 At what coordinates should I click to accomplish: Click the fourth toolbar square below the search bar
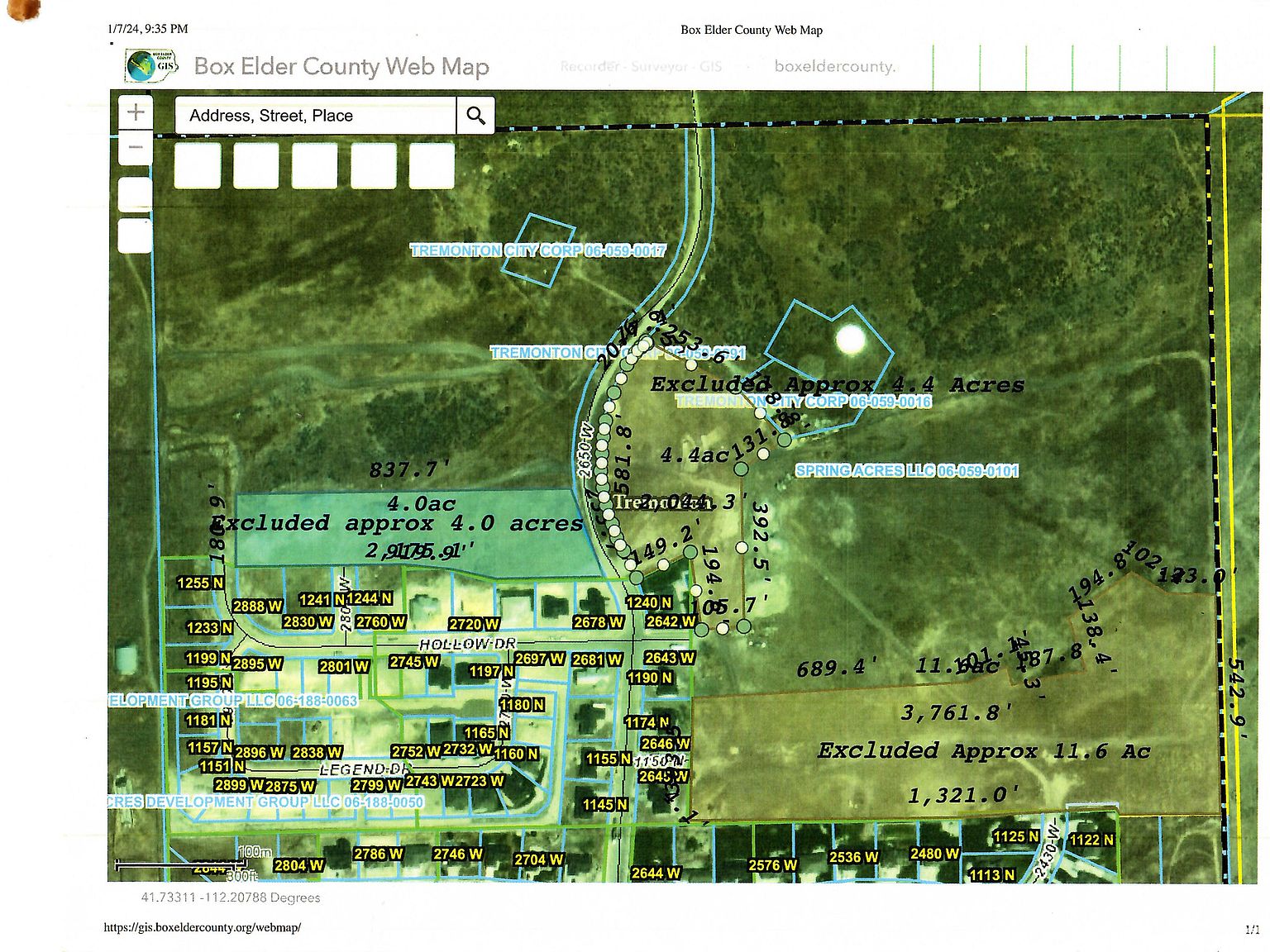tap(372, 167)
